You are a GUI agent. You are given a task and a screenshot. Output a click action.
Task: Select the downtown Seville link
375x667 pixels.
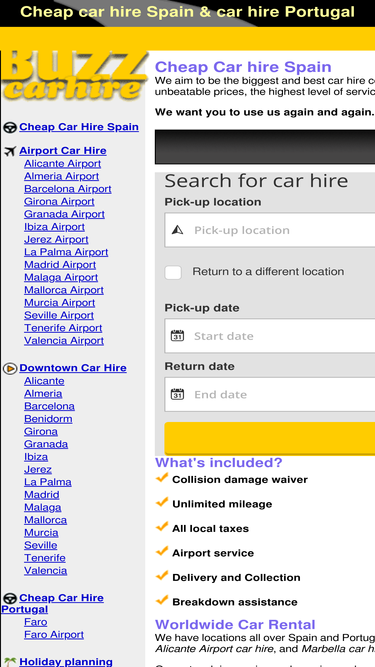click(x=40, y=545)
